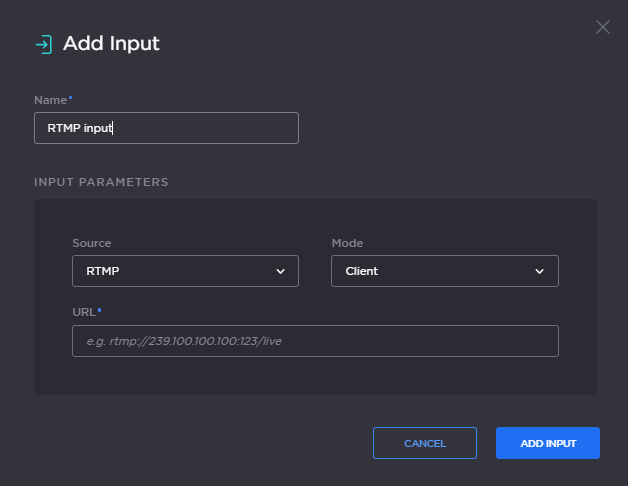628x486 pixels.
Task: Focus the URL input field
Action: [x=315, y=341]
